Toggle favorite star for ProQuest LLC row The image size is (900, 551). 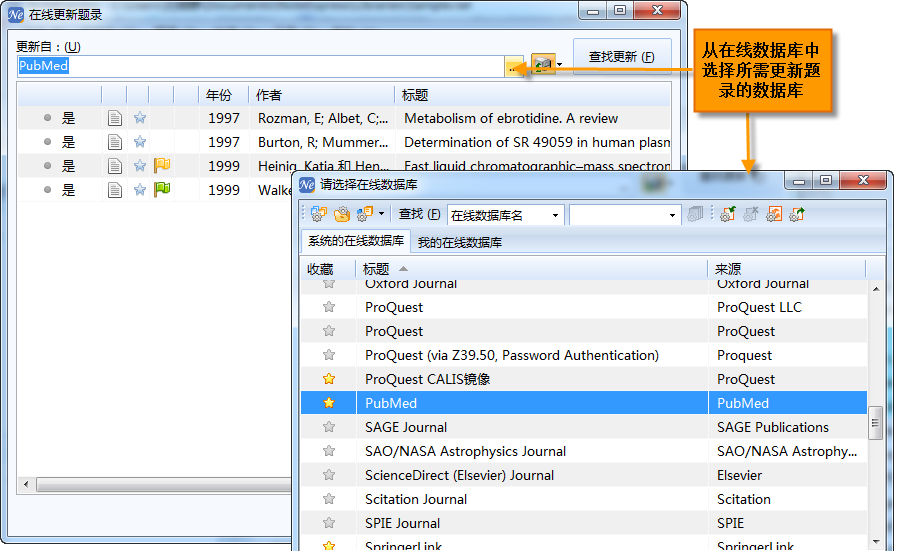(329, 307)
